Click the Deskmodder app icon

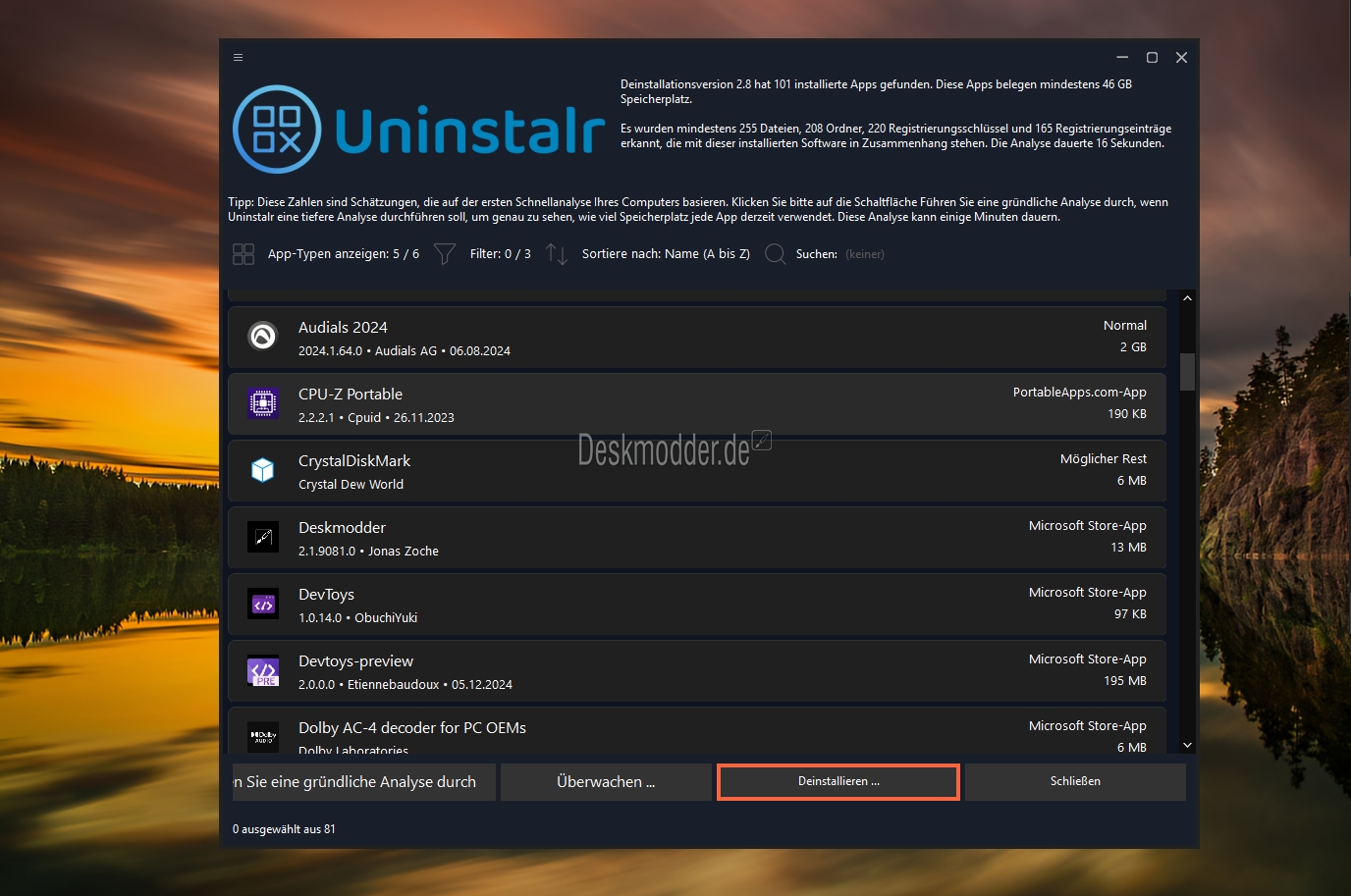[x=263, y=537]
